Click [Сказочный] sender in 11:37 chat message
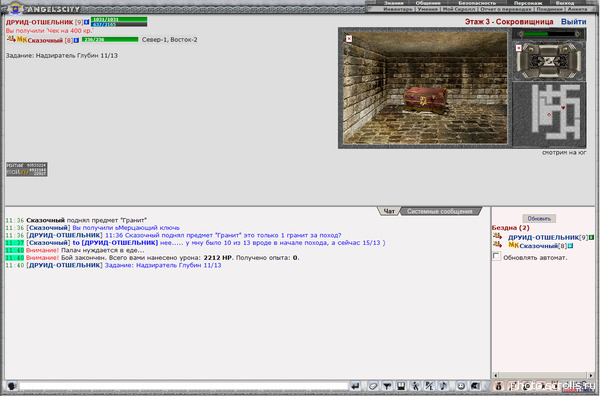Screen dimensions: 600x396 (48, 243)
